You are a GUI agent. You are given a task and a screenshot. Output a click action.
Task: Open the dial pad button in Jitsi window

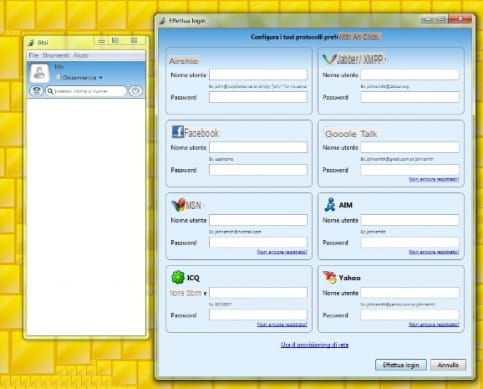(37, 91)
